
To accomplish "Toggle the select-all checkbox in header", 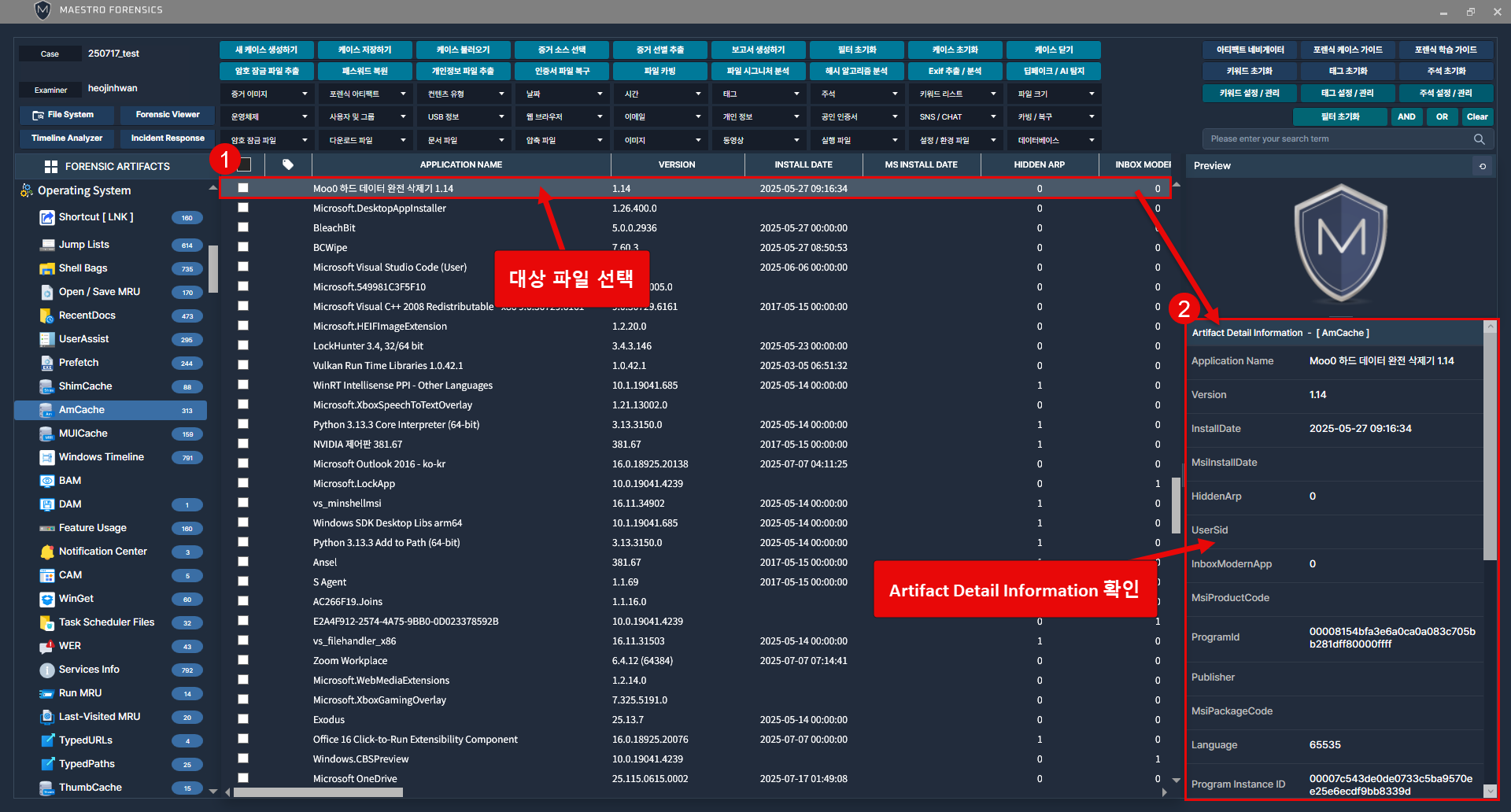I will (x=244, y=164).
